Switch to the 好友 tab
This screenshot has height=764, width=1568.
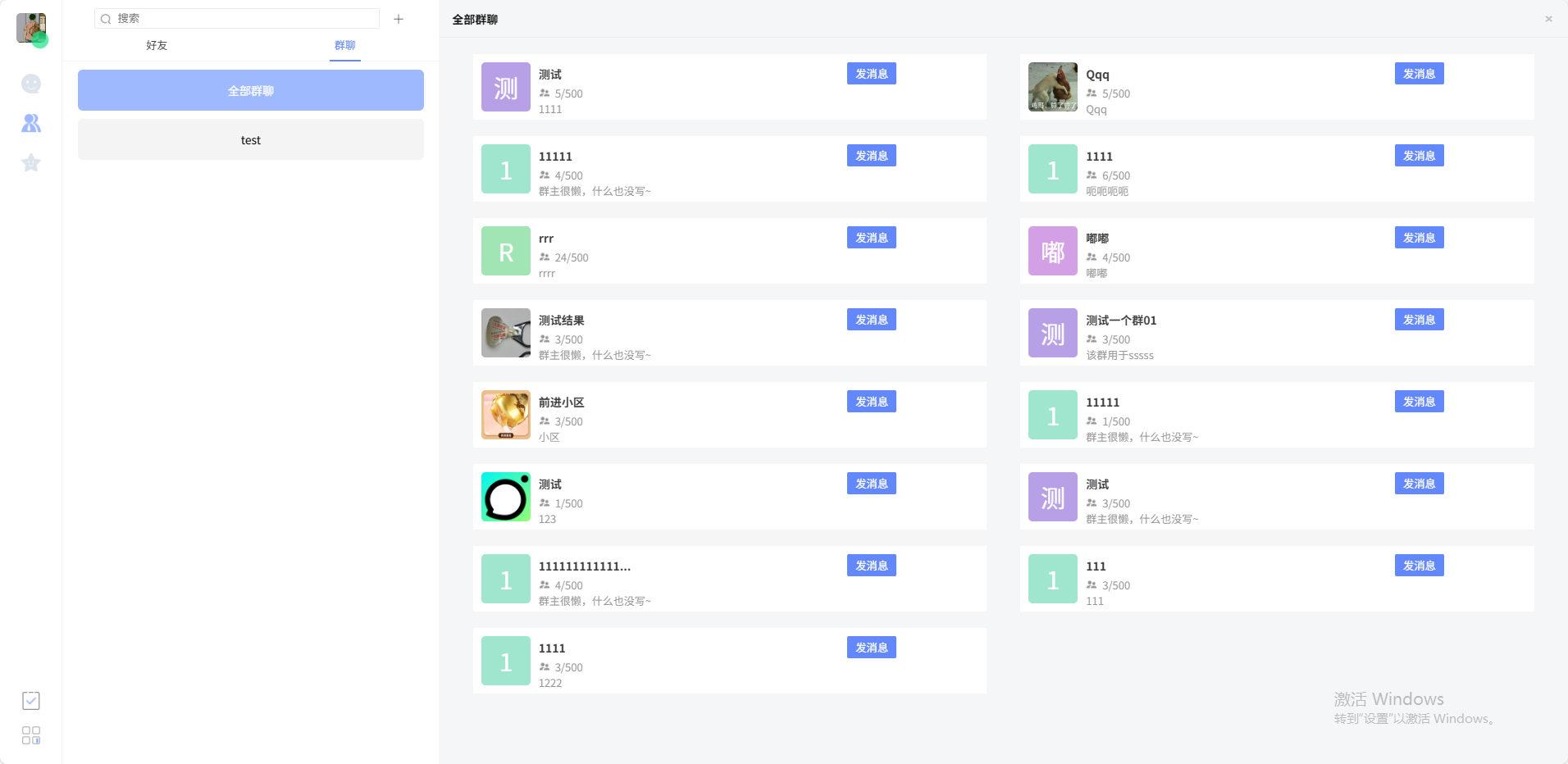[157, 45]
